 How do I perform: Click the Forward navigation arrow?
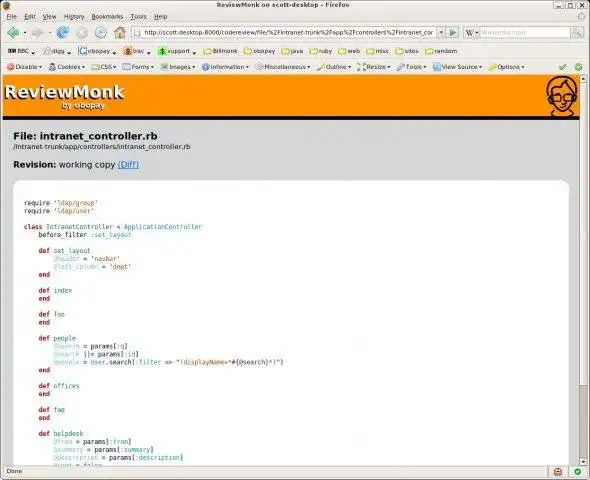click(37, 33)
